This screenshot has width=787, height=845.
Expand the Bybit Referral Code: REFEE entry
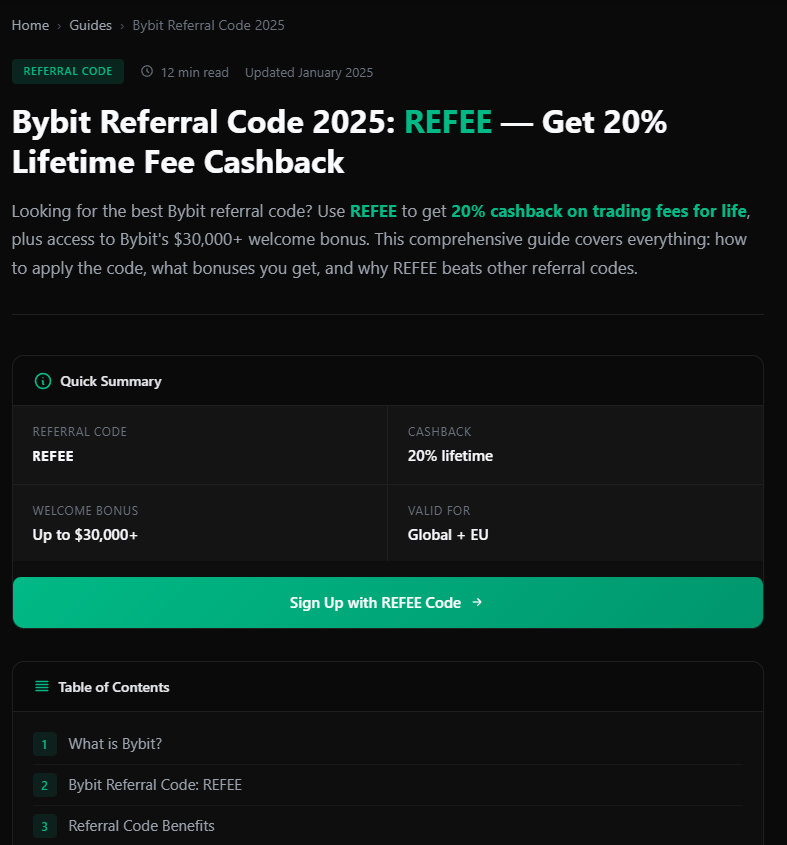[x=154, y=785]
